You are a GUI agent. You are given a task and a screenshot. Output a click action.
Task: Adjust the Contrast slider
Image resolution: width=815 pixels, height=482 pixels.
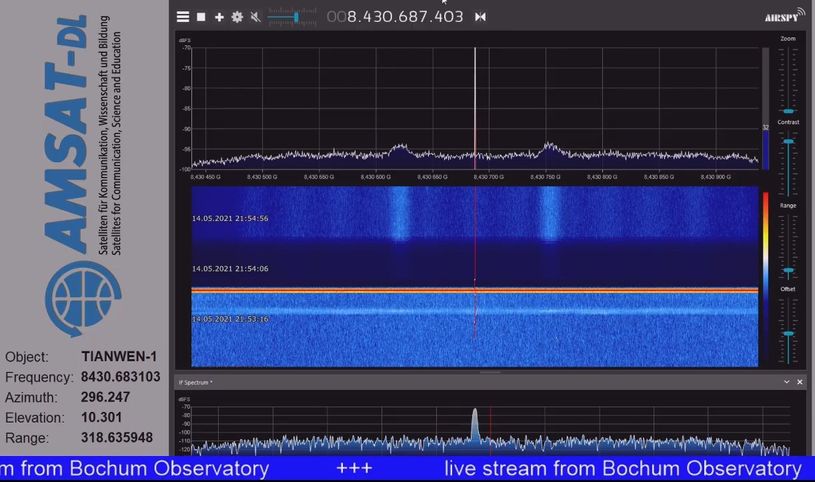pos(788,142)
